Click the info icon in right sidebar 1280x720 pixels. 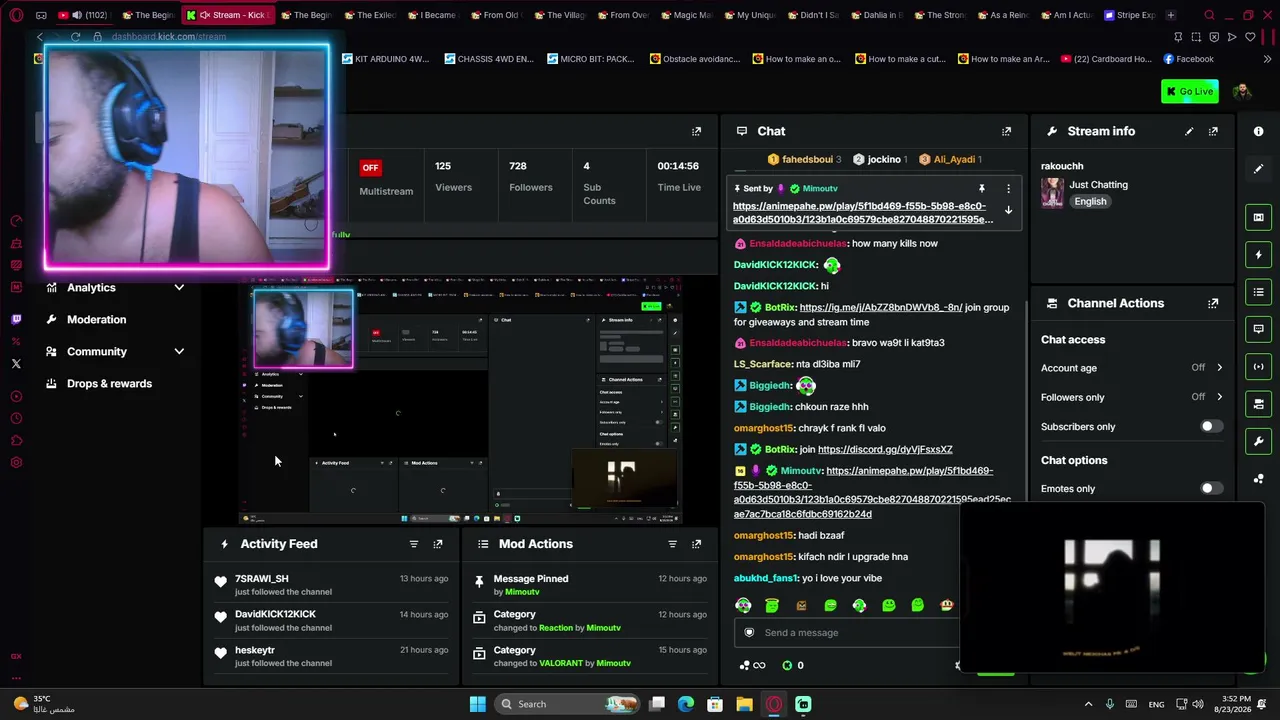click(x=1258, y=131)
